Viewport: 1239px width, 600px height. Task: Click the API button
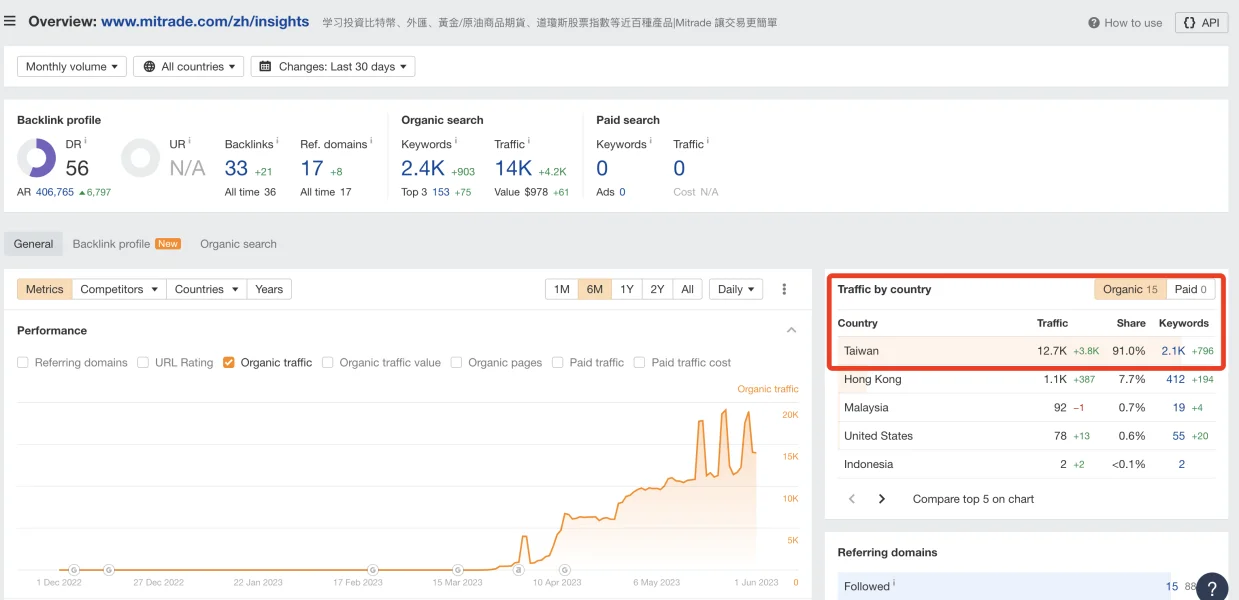pos(1201,23)
